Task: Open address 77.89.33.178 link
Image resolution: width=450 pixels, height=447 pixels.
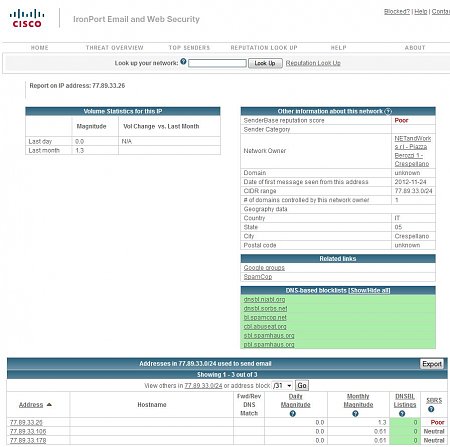Action: click(28, 441)
